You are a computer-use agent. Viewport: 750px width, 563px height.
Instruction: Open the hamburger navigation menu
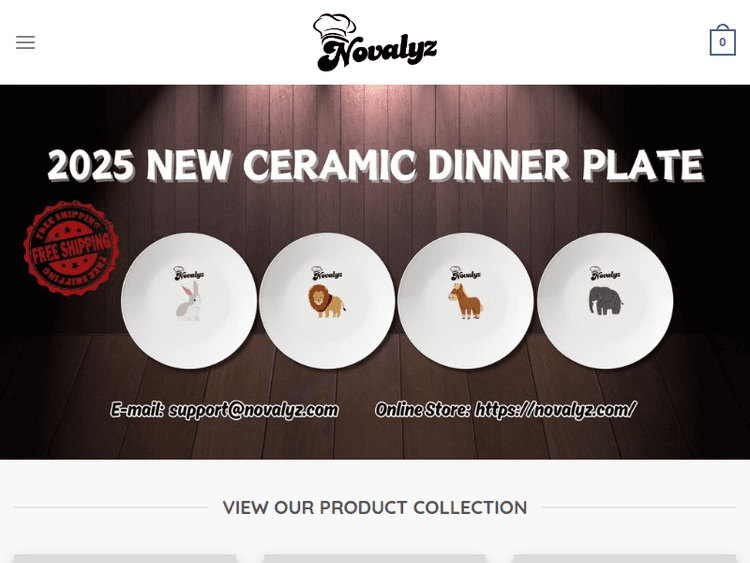click(x=25, y=42)
